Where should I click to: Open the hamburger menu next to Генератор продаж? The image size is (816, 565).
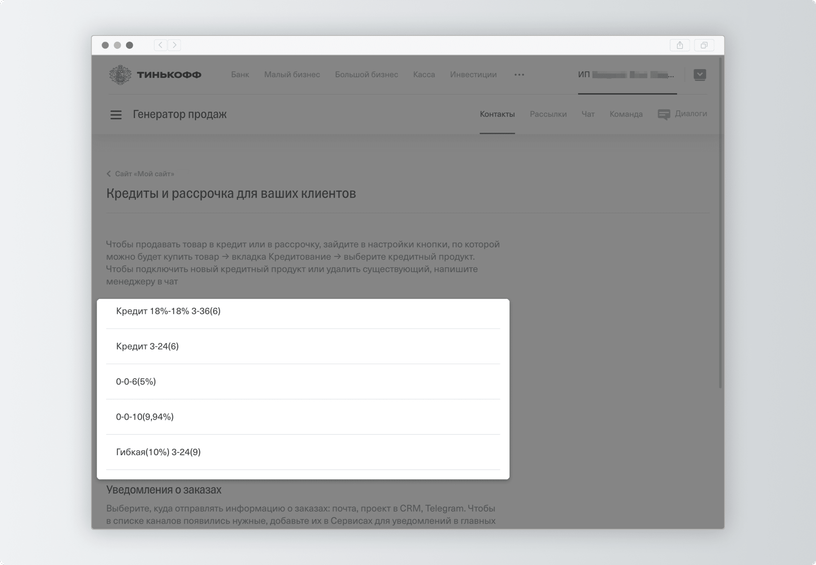(116, 114)
